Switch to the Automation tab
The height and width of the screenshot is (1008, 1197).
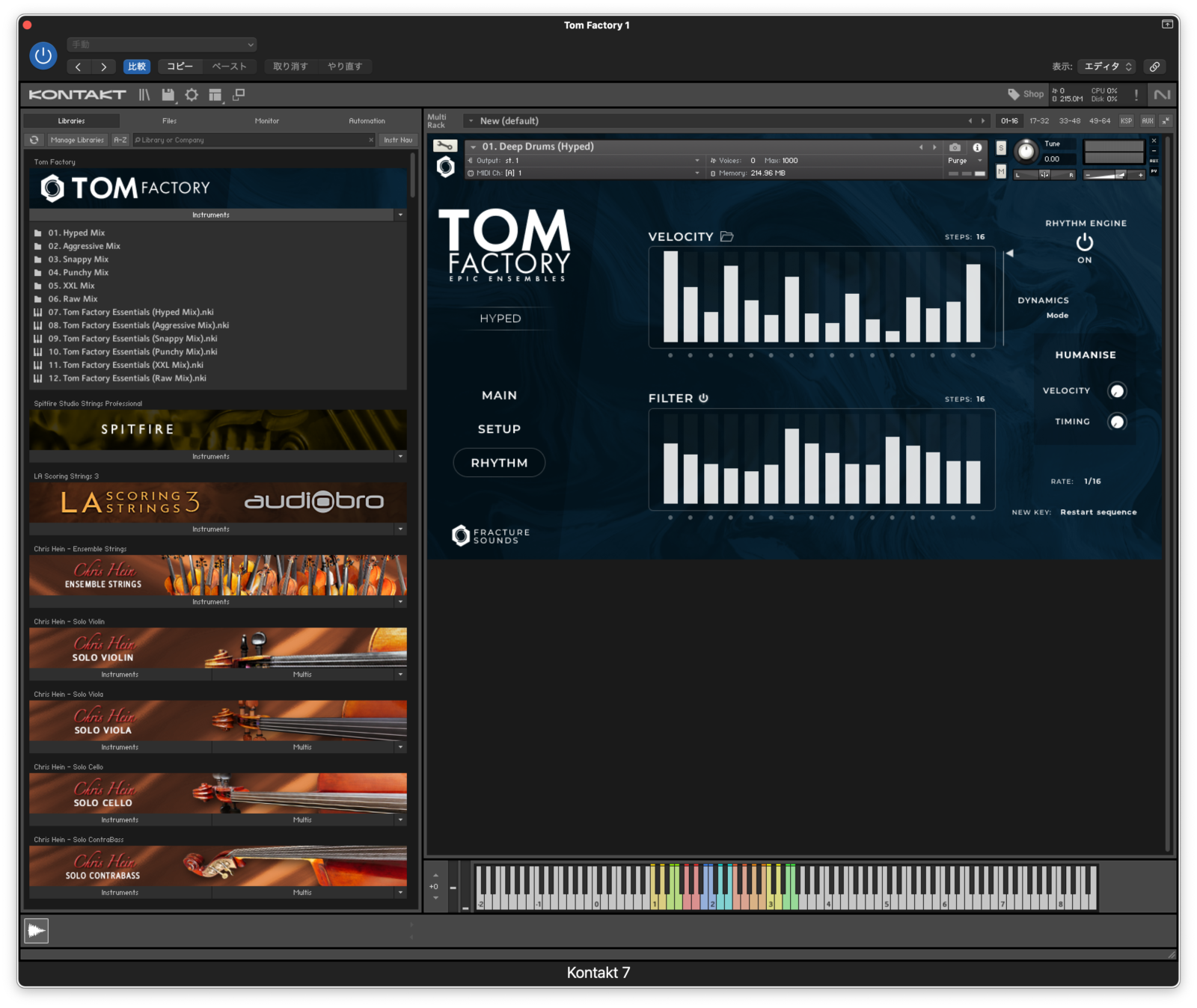coord(367,121)
